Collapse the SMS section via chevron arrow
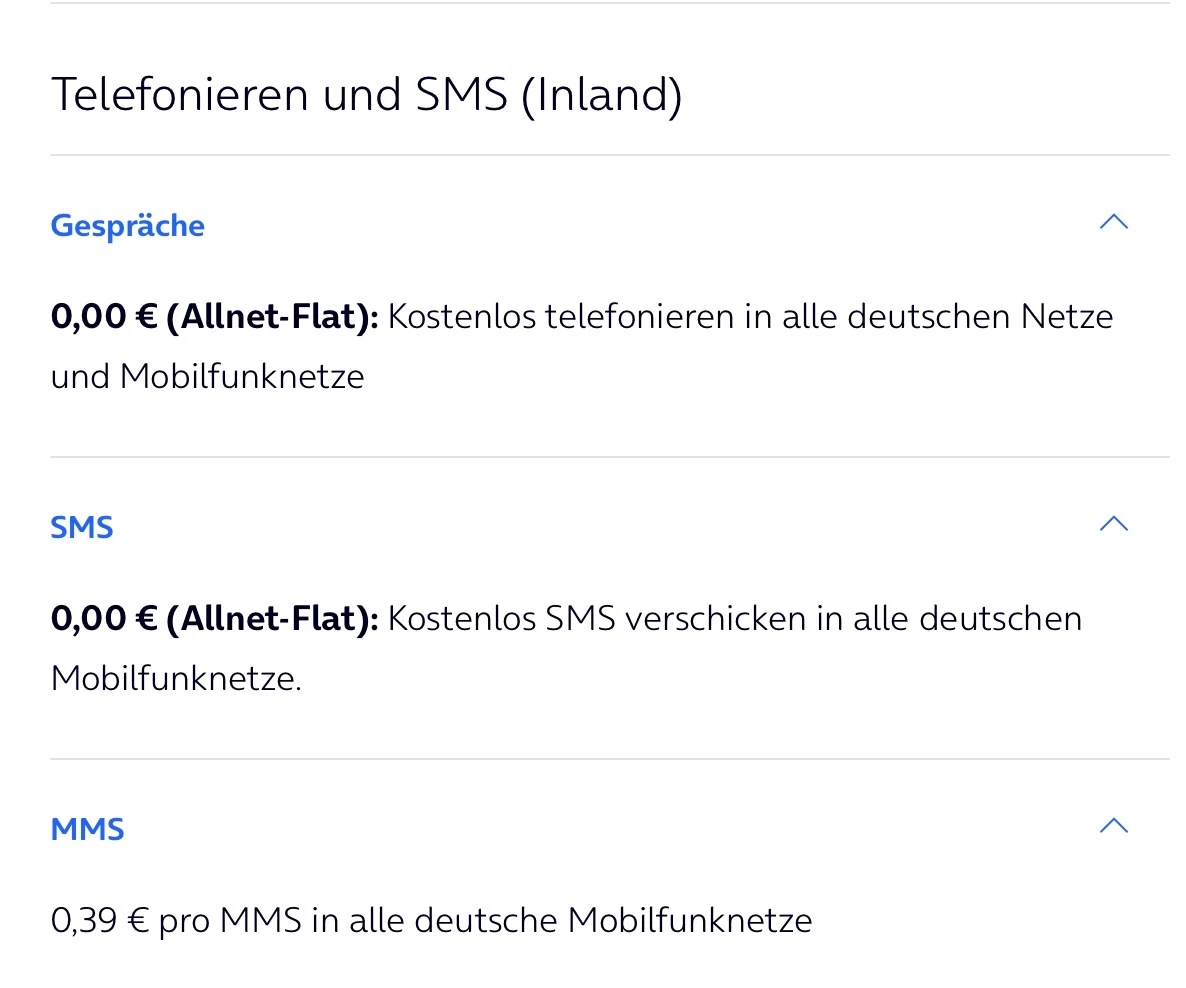The image size is (1186, 988). click(x=1113, y=524)
